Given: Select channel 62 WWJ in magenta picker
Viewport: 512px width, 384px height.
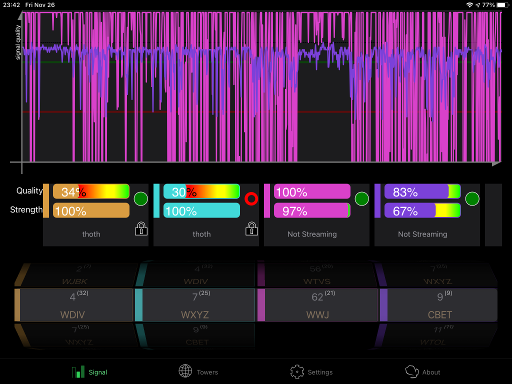Looking at the screenshot, I should pyautogui.click(x=318, y=305).
